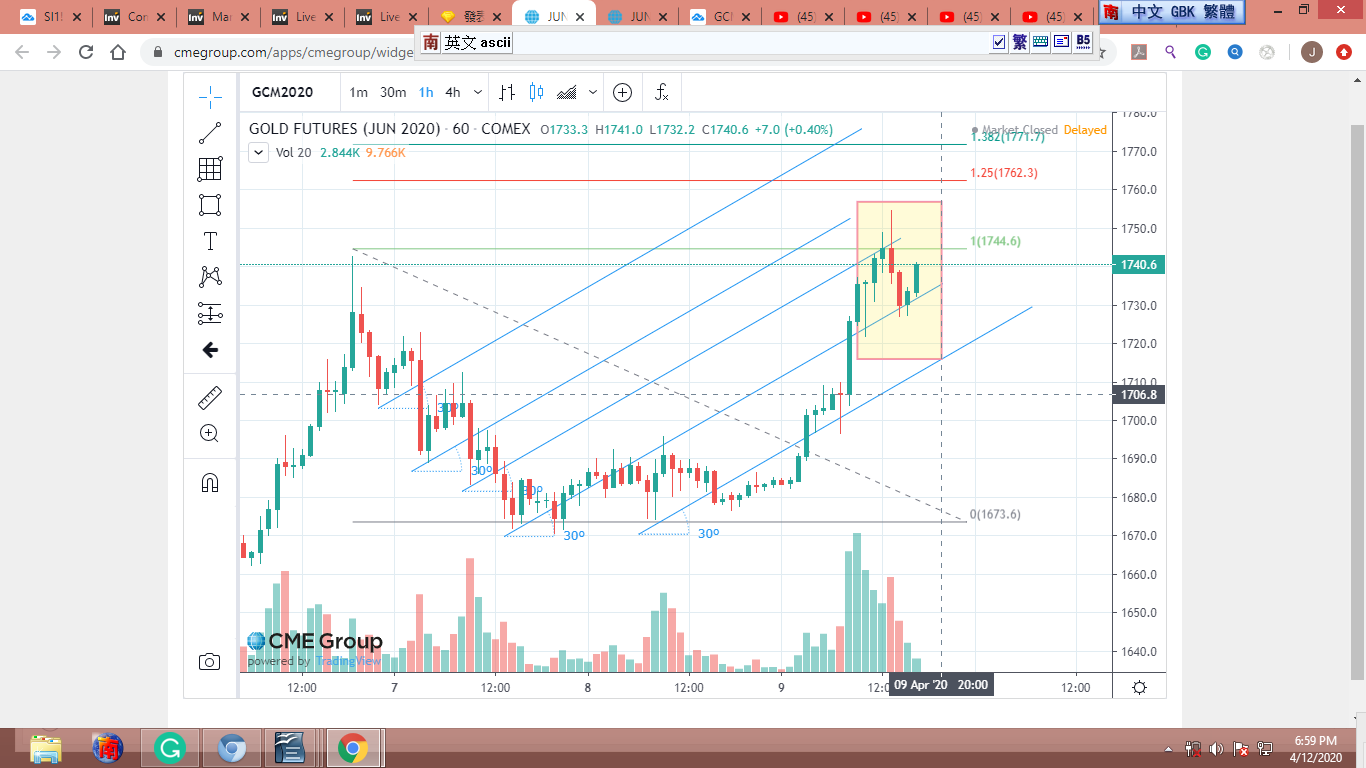The height and width of the screenshot is (768, 1366).
Task: Select the ruler measure tool
Action: [x=210, y=397]
